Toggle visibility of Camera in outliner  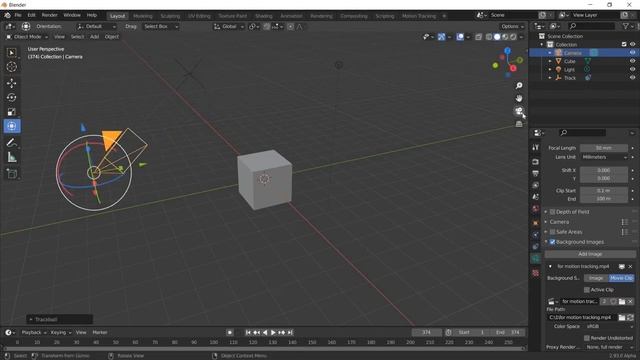[632, 53]
